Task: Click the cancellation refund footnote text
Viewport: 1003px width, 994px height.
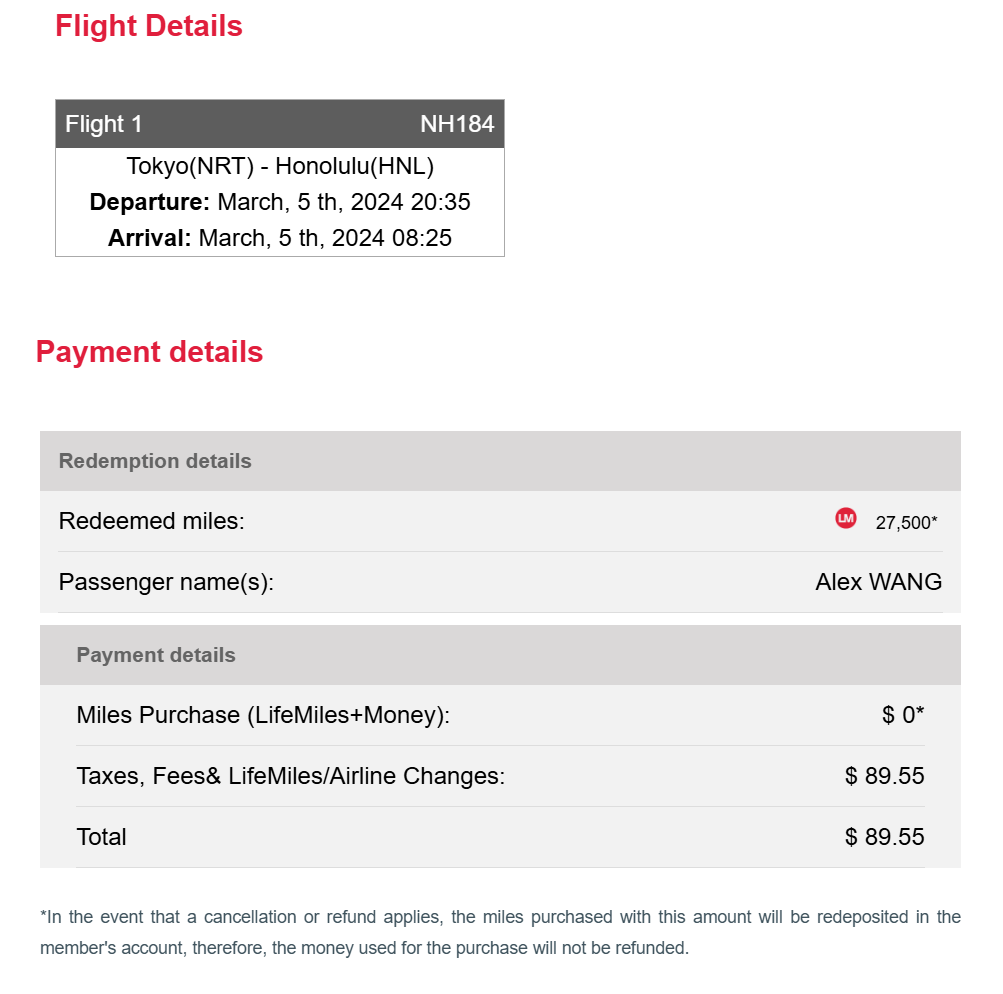Action: [x=500, y=932]
